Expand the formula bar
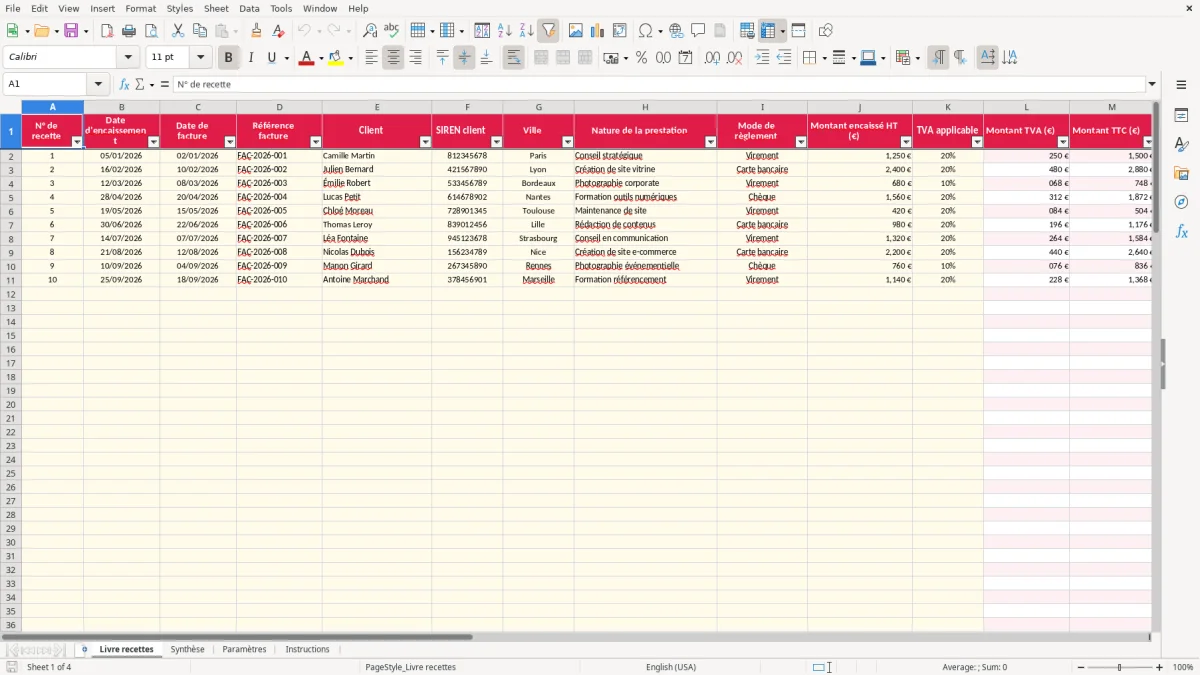This screenshot has height=675, width=1200. point(1152,84)
